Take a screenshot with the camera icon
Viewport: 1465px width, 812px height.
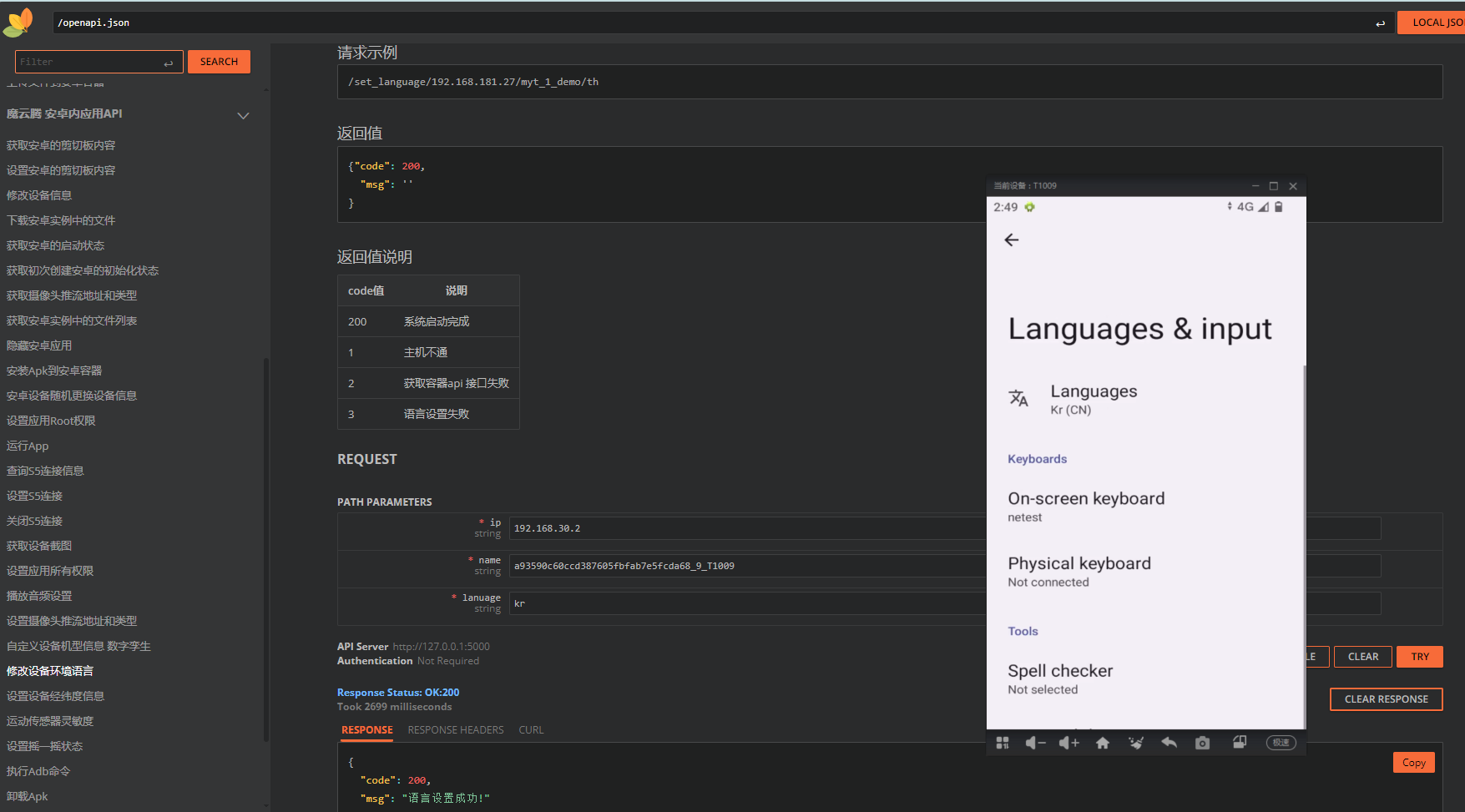point(1202,743)
